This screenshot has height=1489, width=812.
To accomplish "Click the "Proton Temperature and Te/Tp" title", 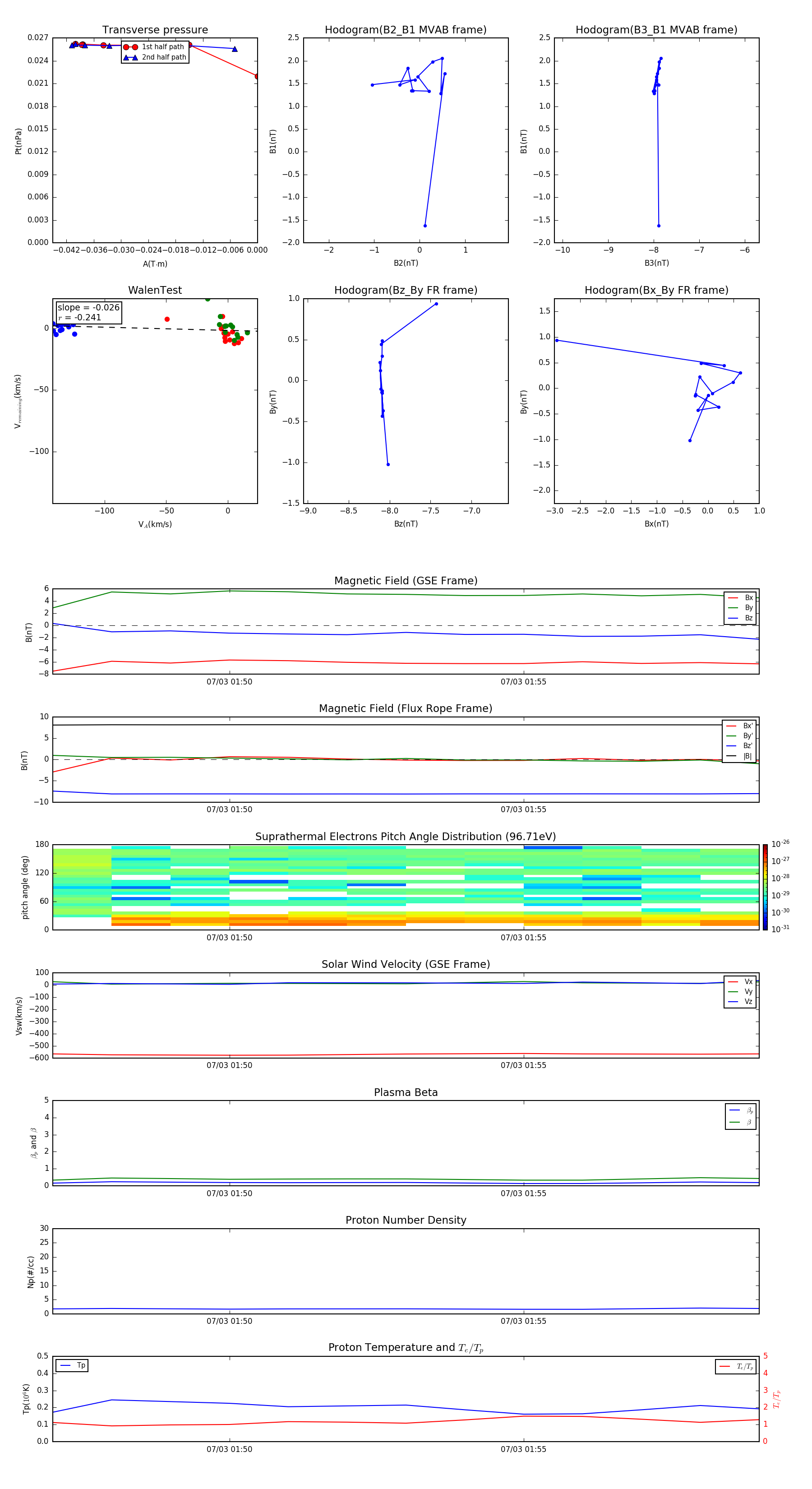I will point(406,1348).
